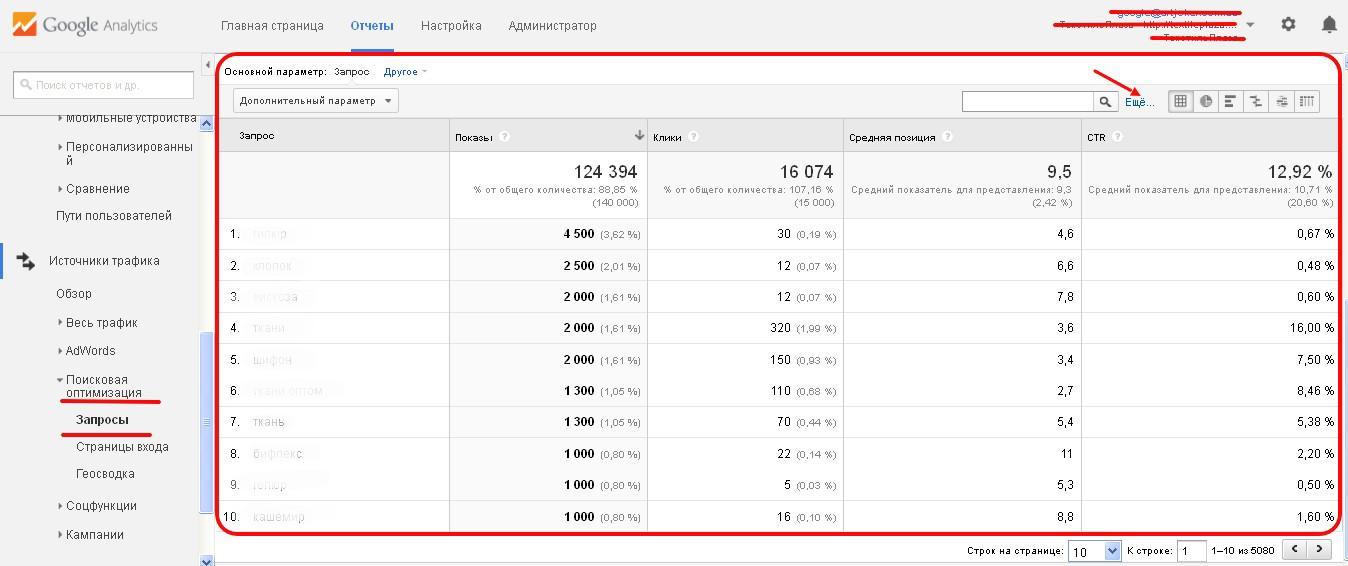Click the 4 500 impressions cell
Viewport: 1348px width, 566px height.
(579, 234)
